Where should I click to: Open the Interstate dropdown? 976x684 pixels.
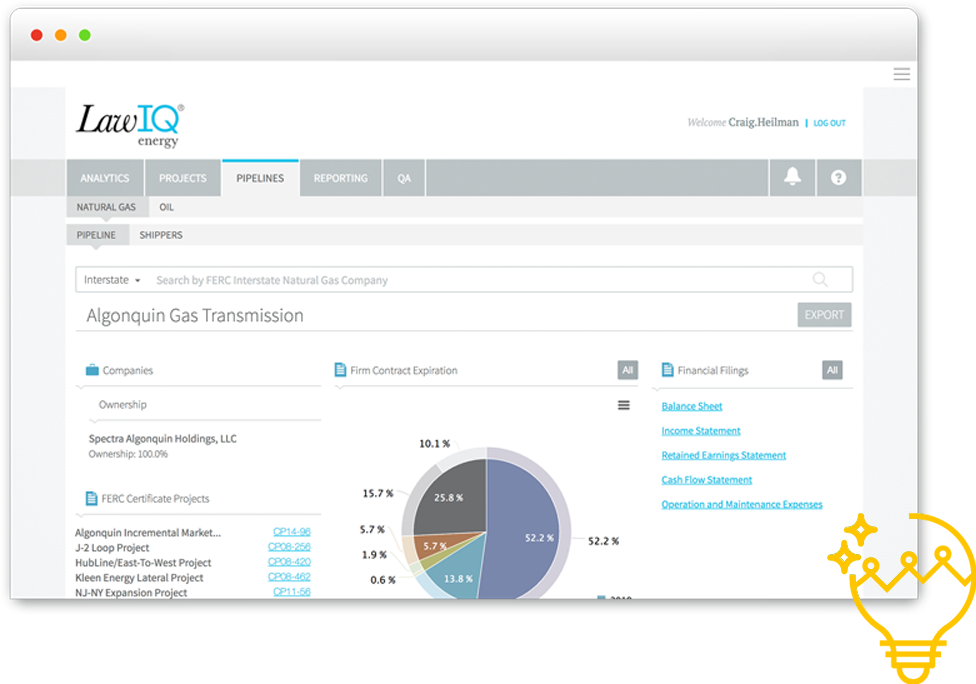(112, 279)
